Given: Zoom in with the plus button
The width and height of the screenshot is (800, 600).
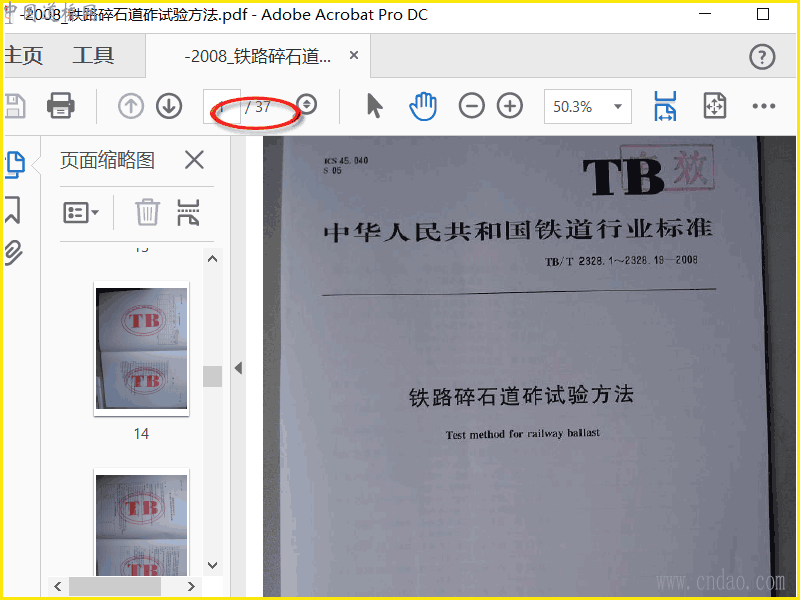Looking at the screenshot, I should (x=510, y=106).
